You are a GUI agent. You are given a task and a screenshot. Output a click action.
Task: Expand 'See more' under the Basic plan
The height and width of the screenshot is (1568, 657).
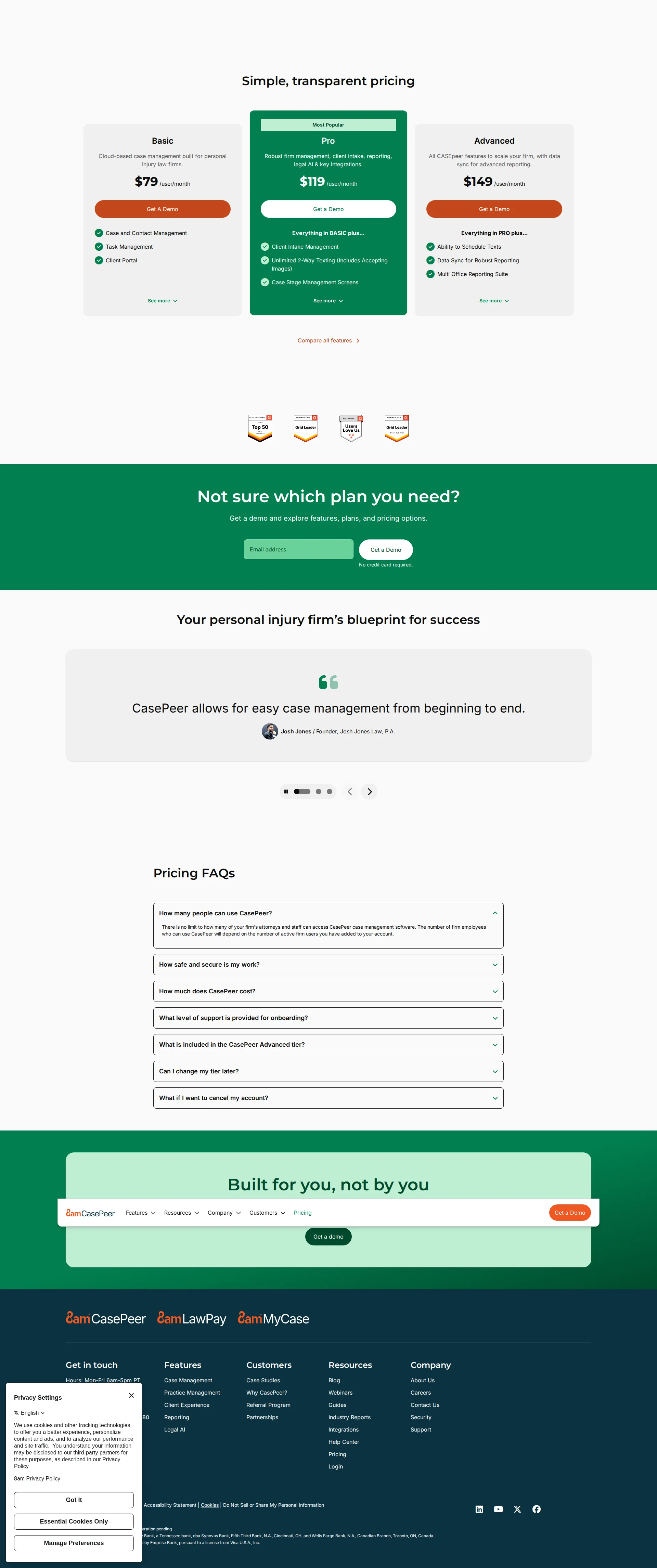(162, 300)
